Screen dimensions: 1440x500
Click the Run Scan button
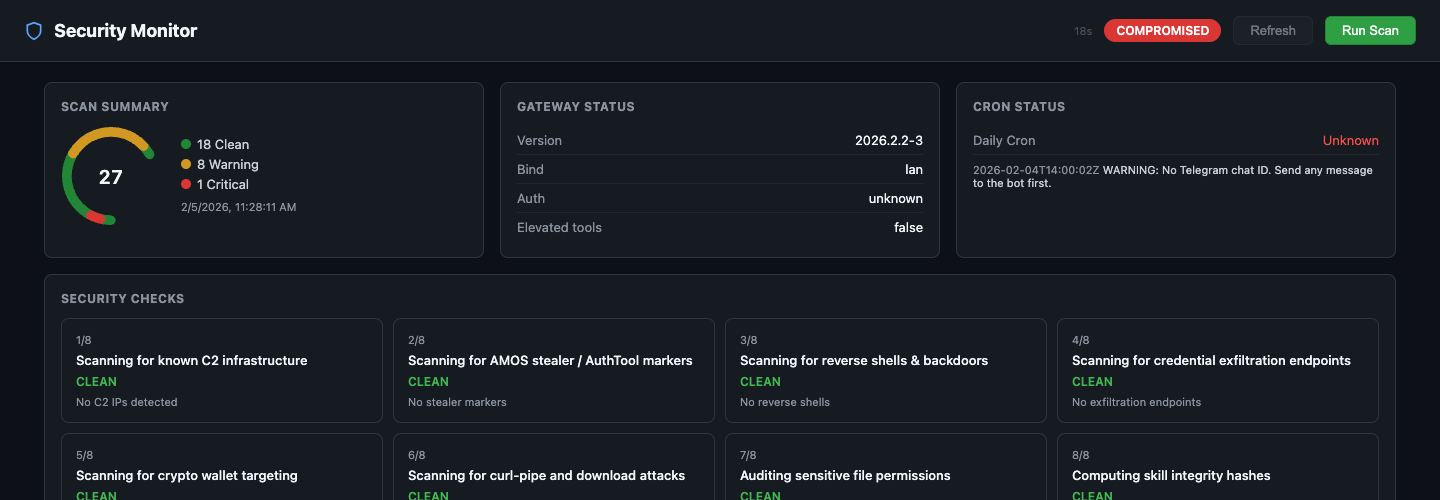click(1370, 30)
